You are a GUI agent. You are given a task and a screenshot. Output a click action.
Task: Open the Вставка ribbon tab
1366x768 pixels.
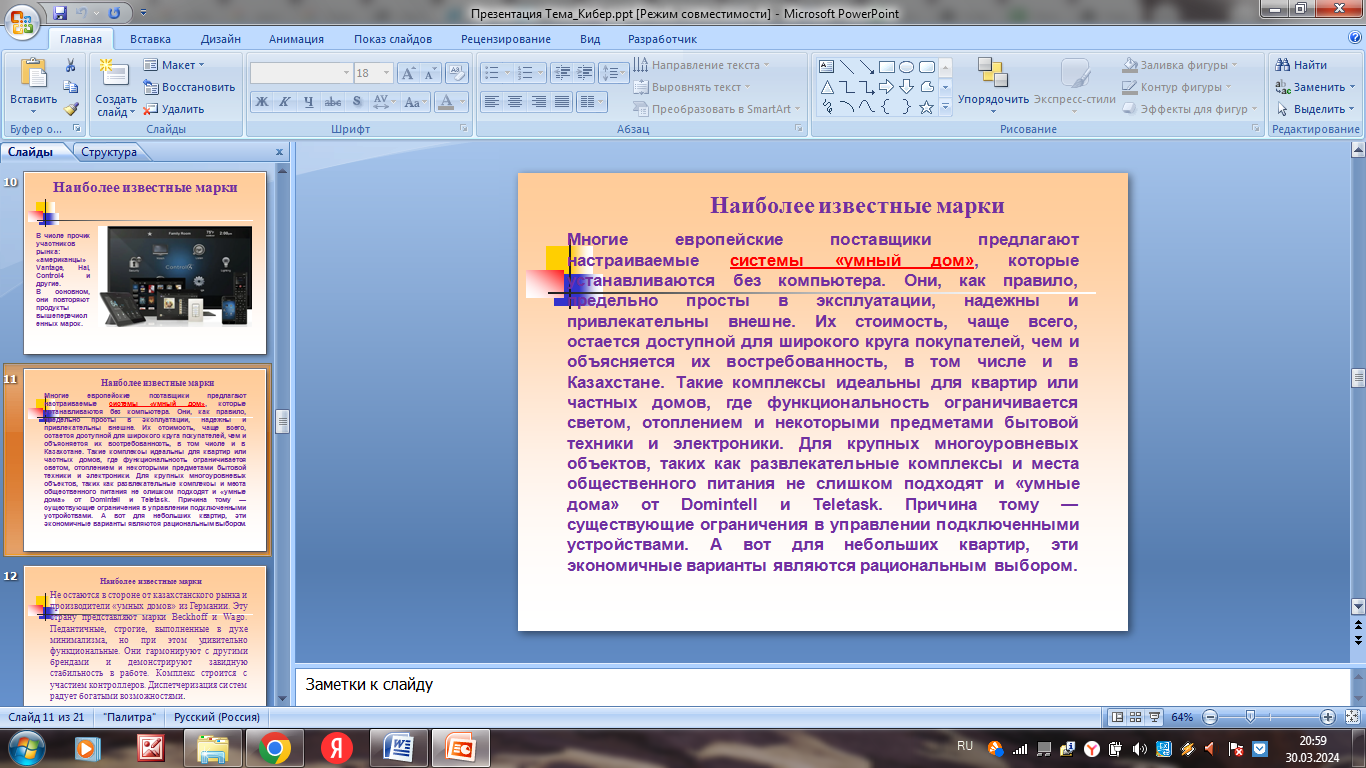(x=150, y=39)
